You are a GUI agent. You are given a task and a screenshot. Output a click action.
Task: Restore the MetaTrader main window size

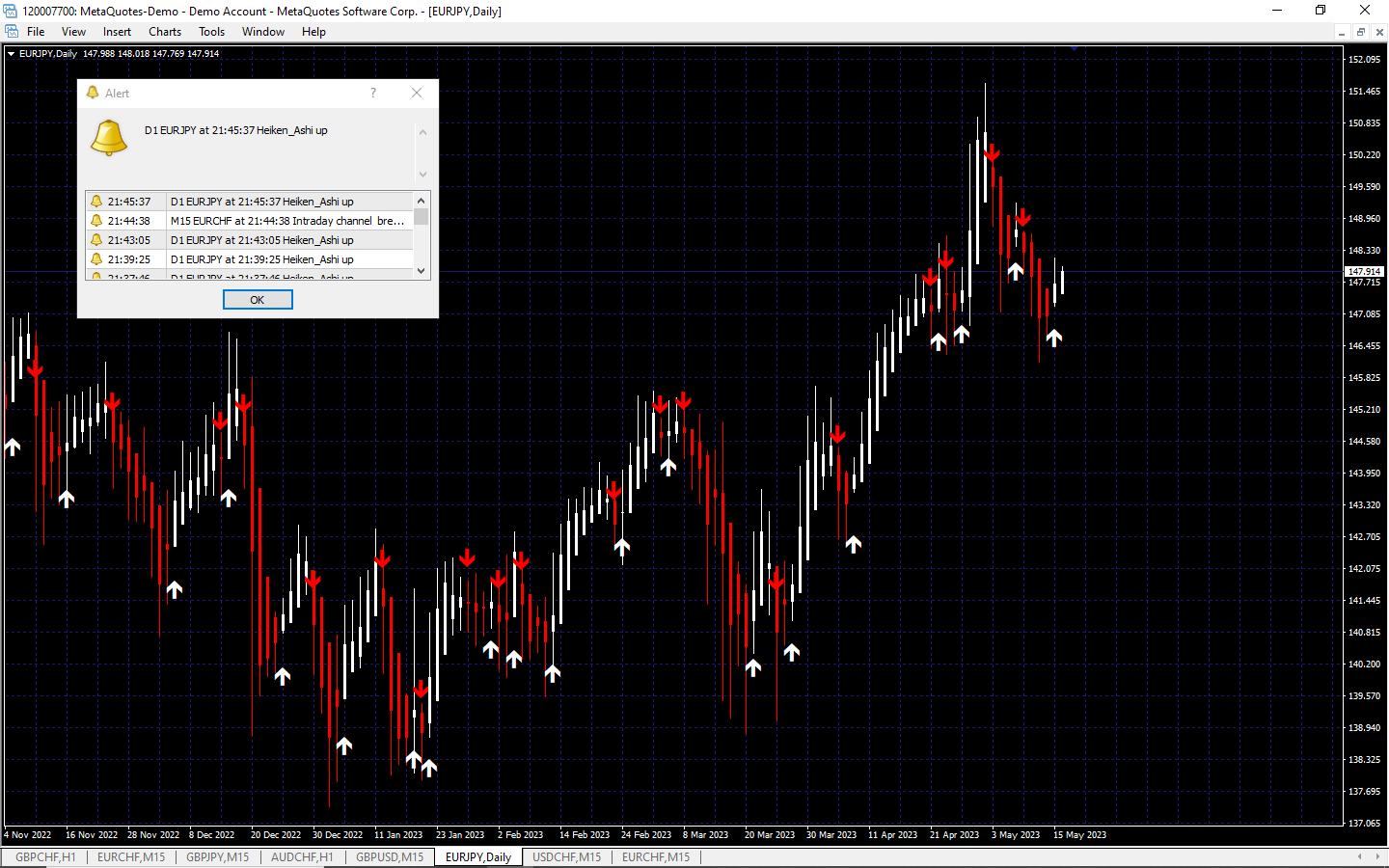pyautogui.click(x=1321, y=11)
